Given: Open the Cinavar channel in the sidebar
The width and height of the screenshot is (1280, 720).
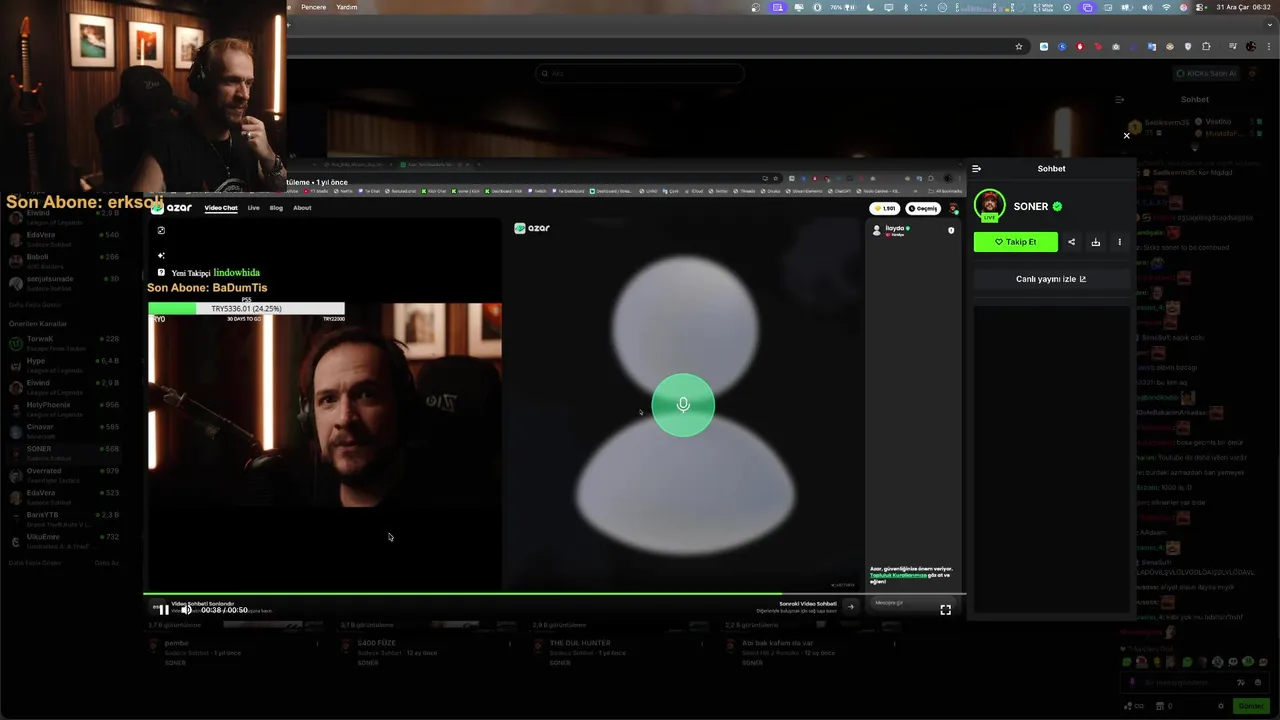Looking at the screenshot, I should [64, 430].
